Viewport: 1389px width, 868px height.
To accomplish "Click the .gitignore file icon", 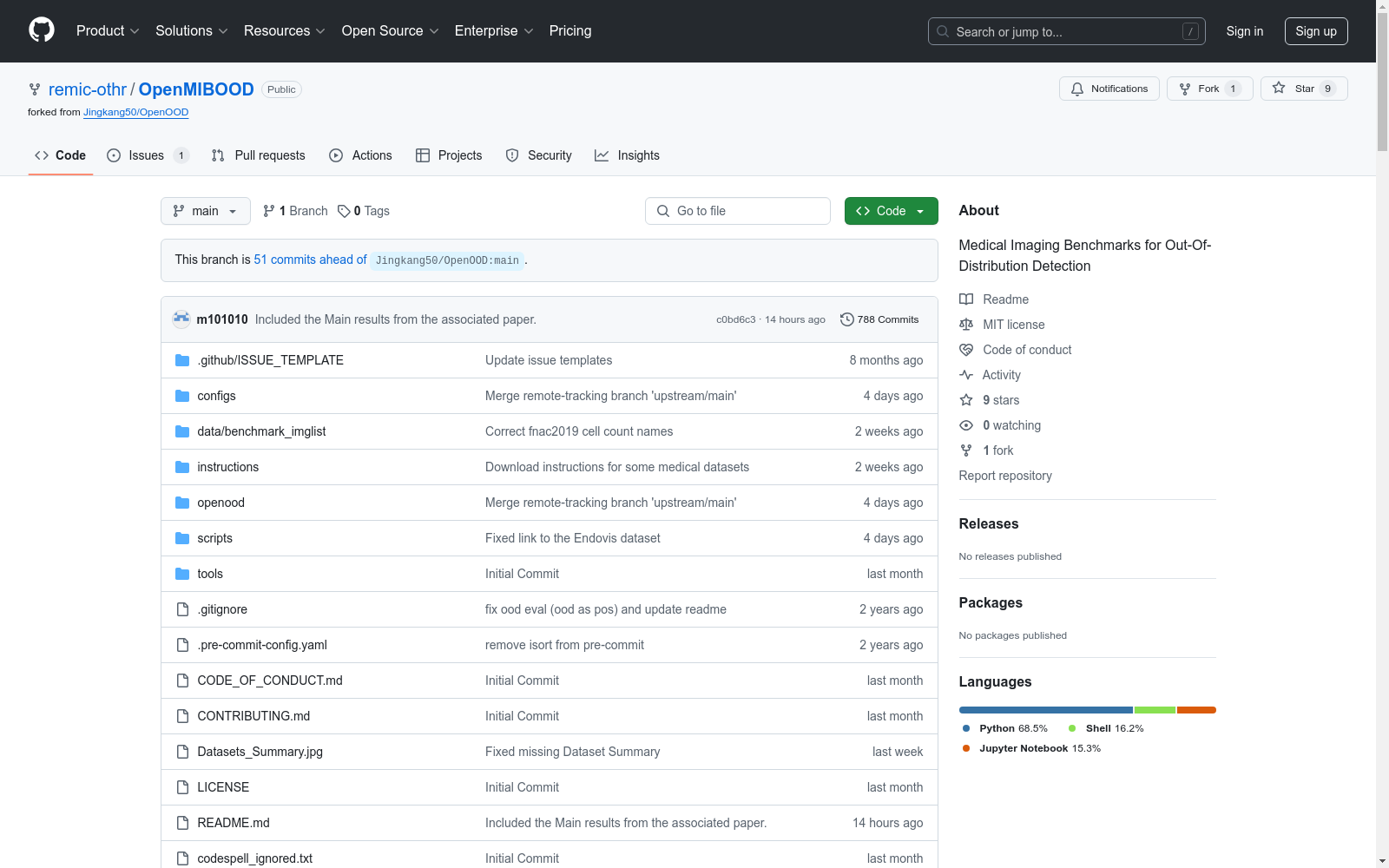I will coord(182,609).
